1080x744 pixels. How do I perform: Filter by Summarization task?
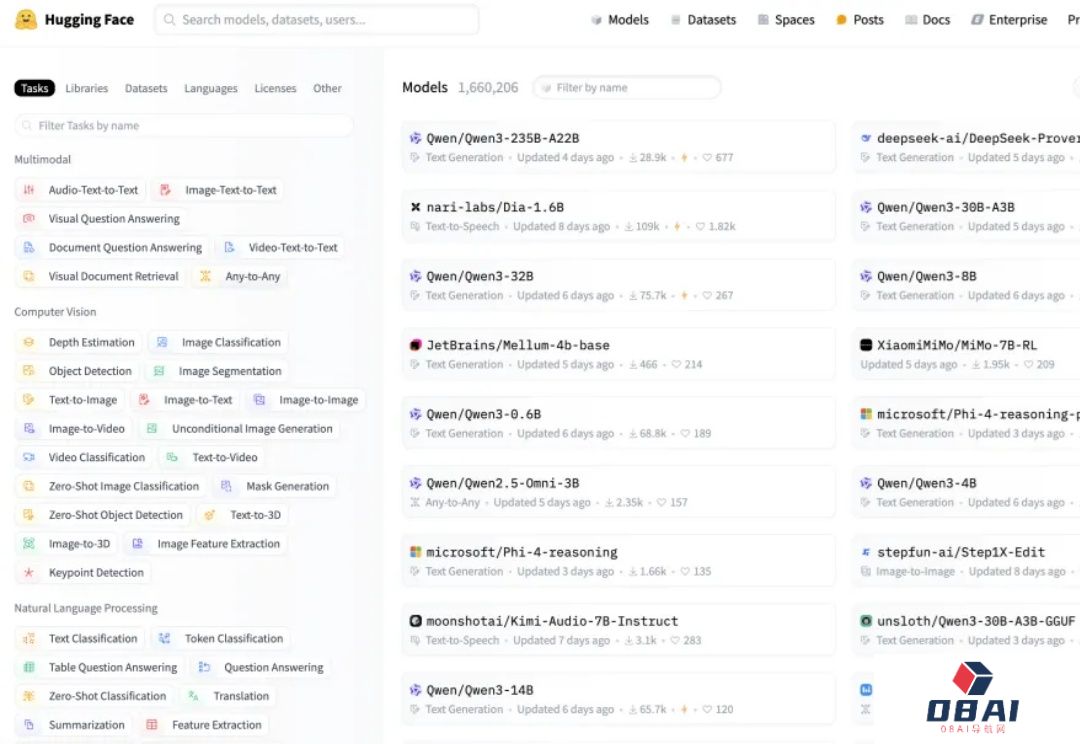point(74,725)
